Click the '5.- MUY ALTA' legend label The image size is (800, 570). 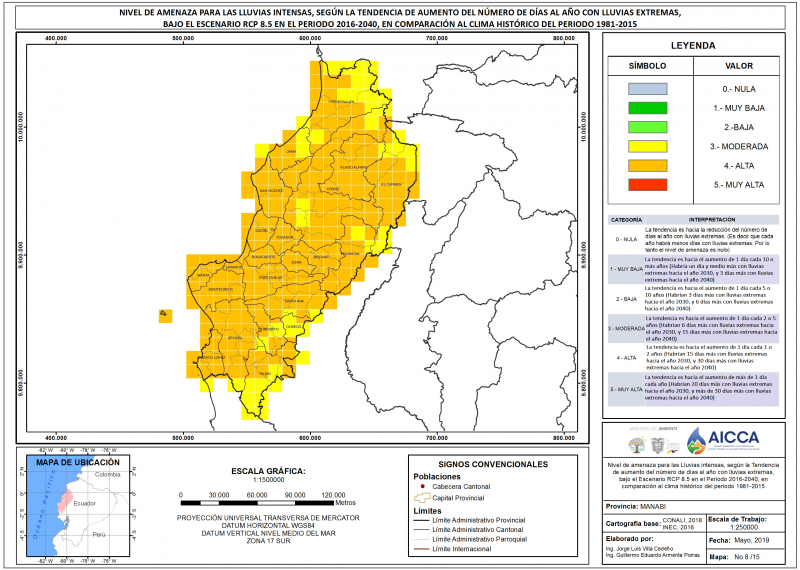[739, 185]
